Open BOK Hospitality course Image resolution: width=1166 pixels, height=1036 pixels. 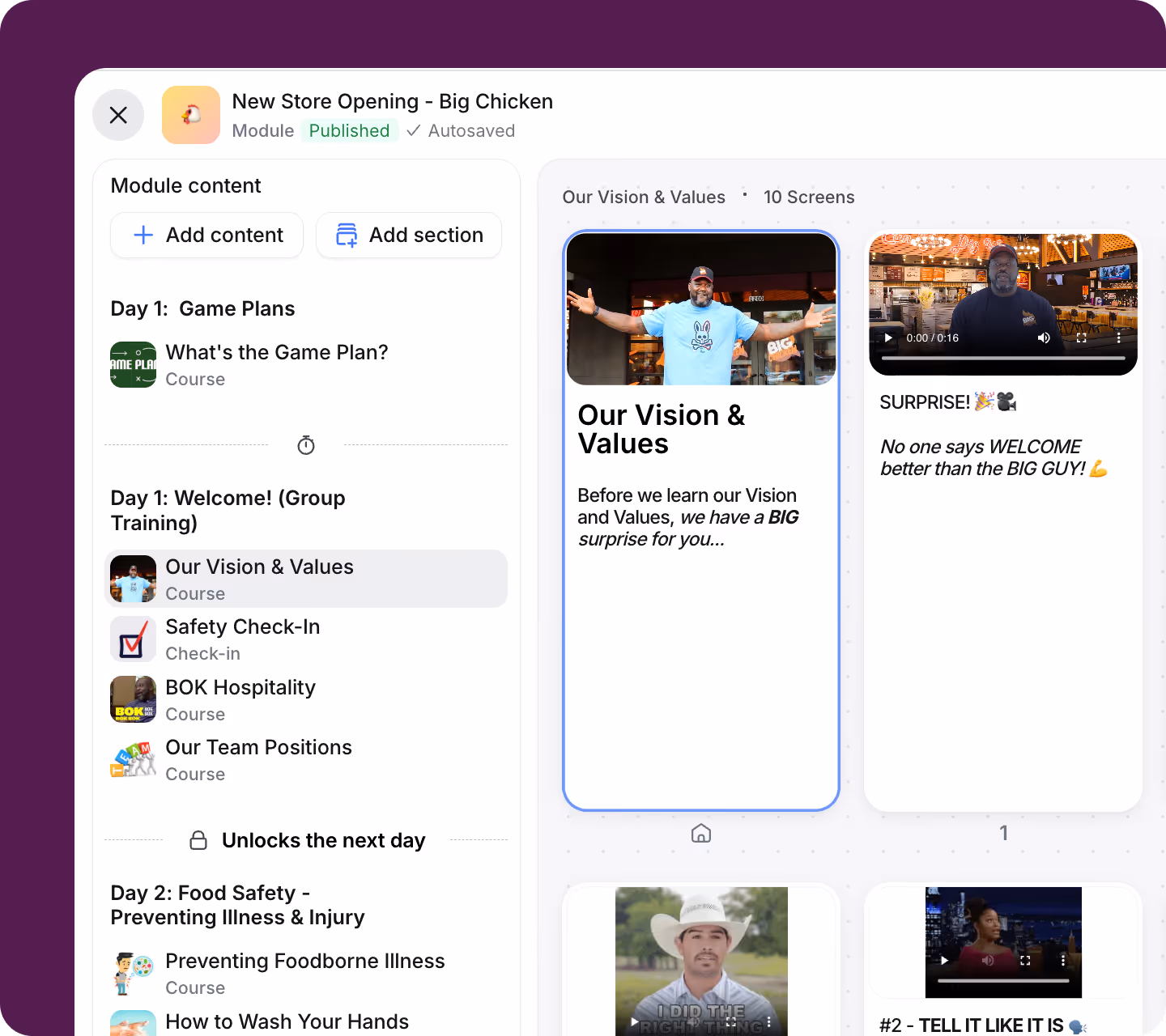[x=306, y=699]
